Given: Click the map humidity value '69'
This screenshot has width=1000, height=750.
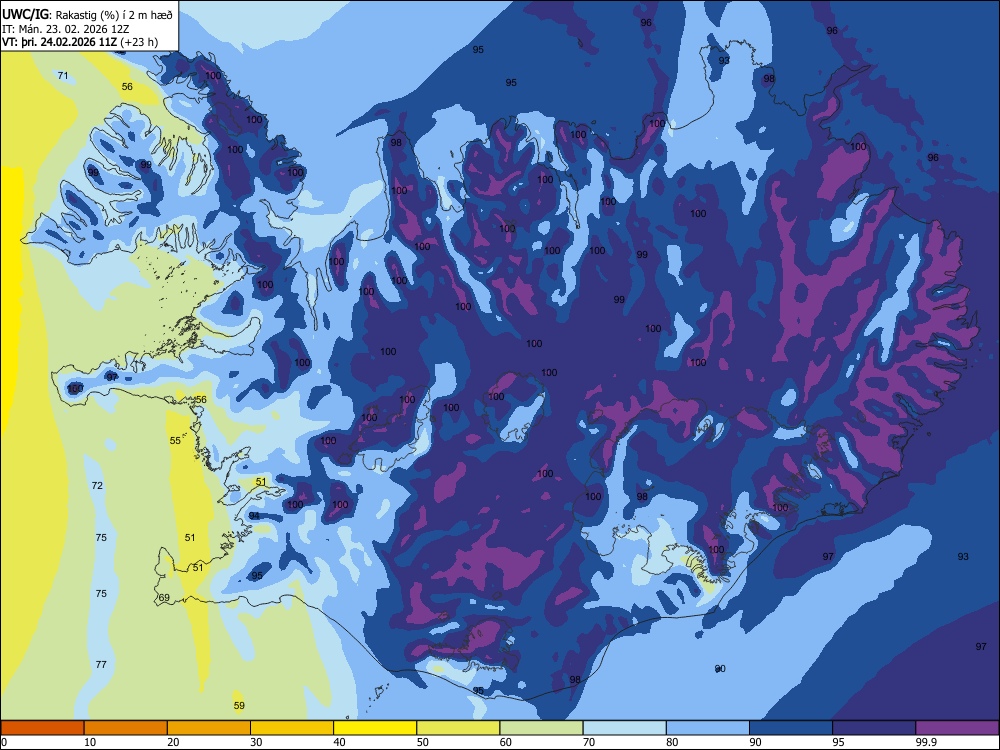Looking at the screenshot, I should [x=165, y=598].
